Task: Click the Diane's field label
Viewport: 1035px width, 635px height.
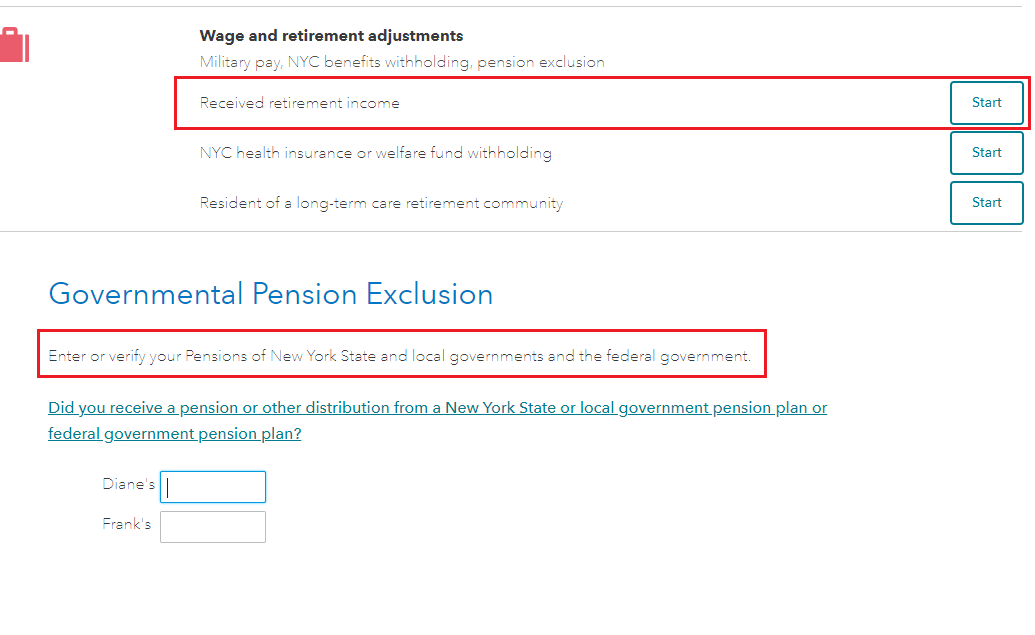Action: (x=128, y=484)
